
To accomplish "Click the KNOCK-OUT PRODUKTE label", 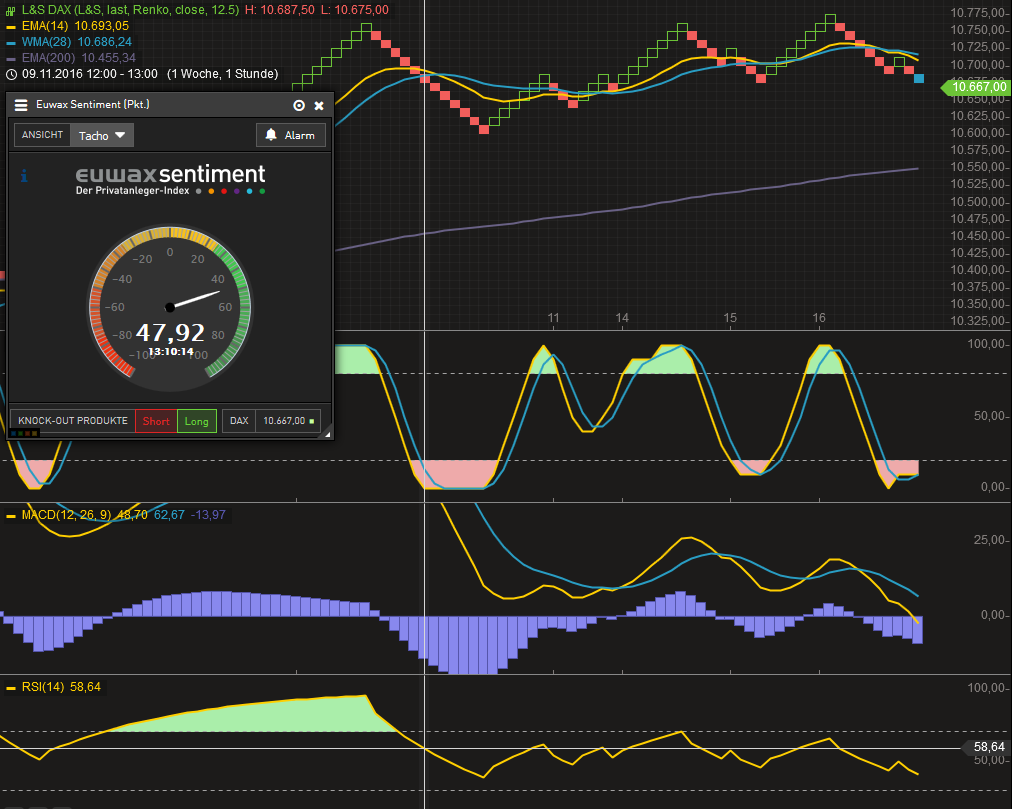I will pos(73,421).
